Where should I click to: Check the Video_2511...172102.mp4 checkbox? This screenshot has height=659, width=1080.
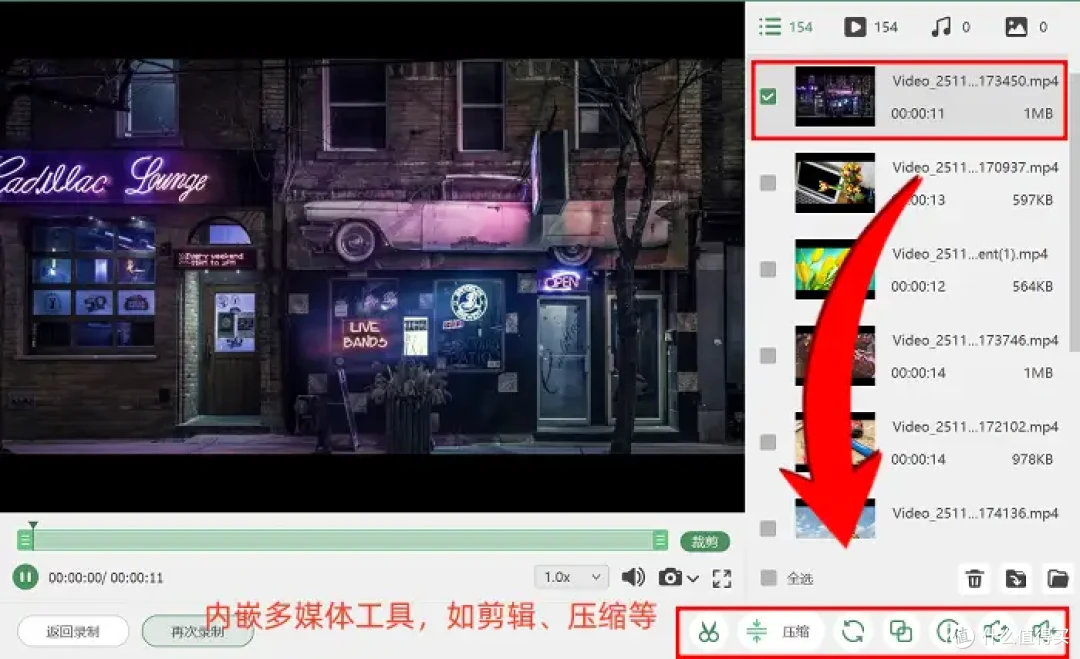768,442
